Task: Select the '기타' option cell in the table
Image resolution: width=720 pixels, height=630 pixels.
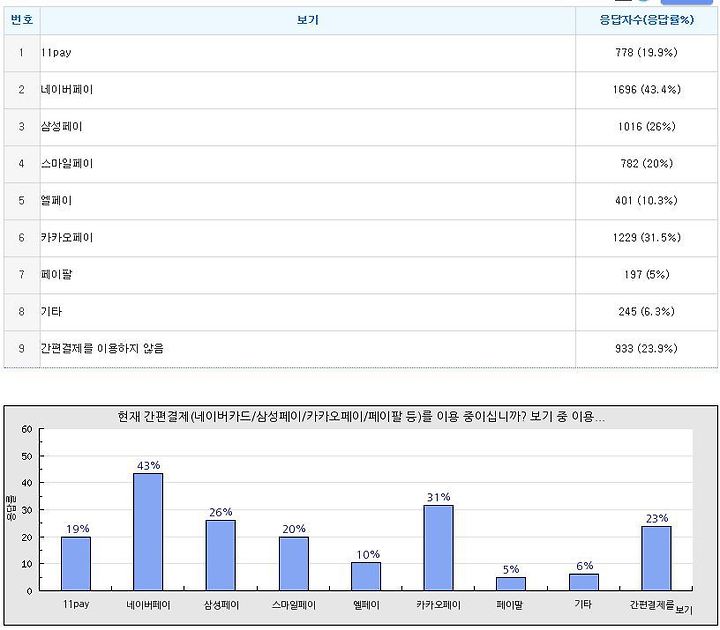Action: [308, 312]
